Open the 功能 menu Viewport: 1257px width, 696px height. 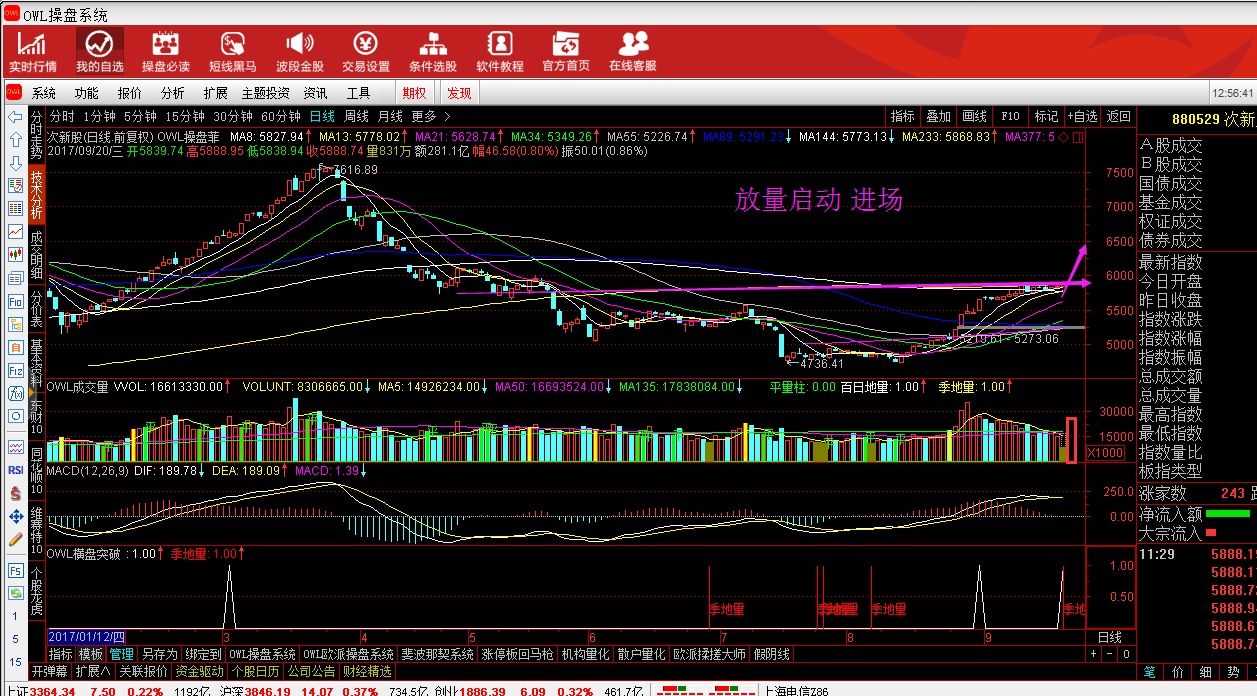pyautogui.click(x=87, y=93)
